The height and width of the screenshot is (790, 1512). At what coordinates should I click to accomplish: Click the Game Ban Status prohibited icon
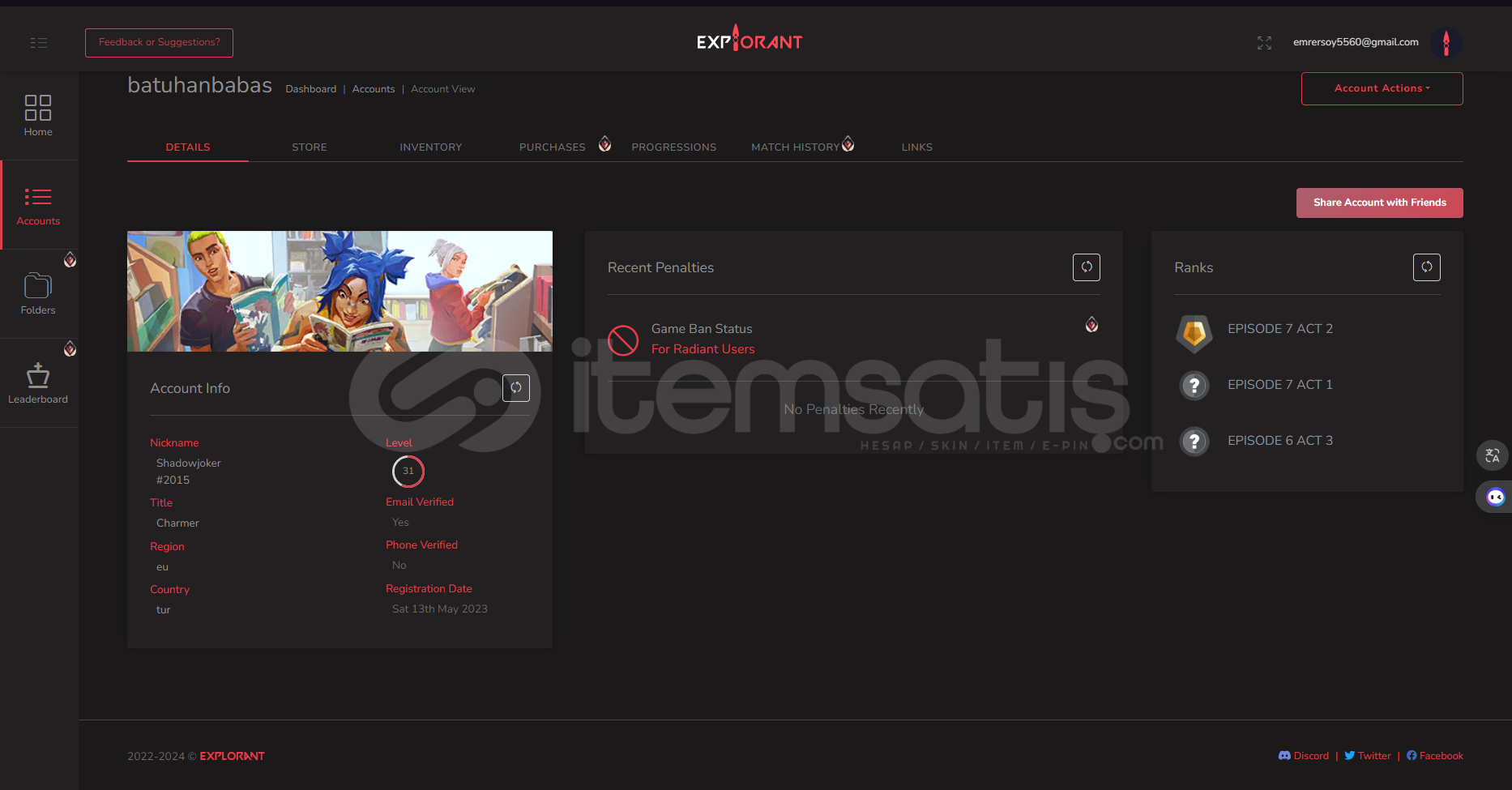(x=623, y=340)
